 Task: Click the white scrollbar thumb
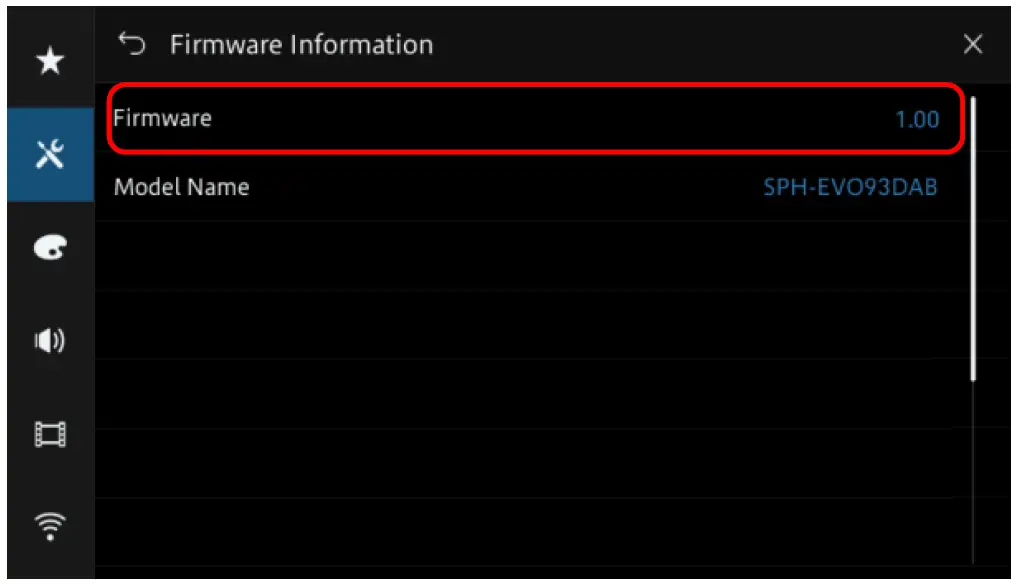pyautogui.click(x=973, y=240)
